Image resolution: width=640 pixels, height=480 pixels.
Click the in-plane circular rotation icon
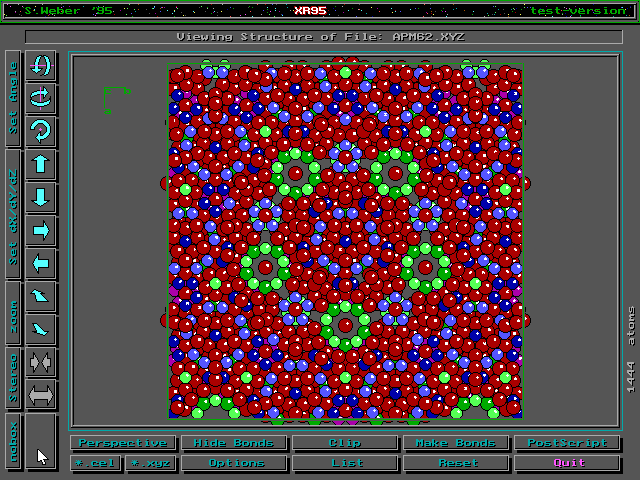pos(40,131)
